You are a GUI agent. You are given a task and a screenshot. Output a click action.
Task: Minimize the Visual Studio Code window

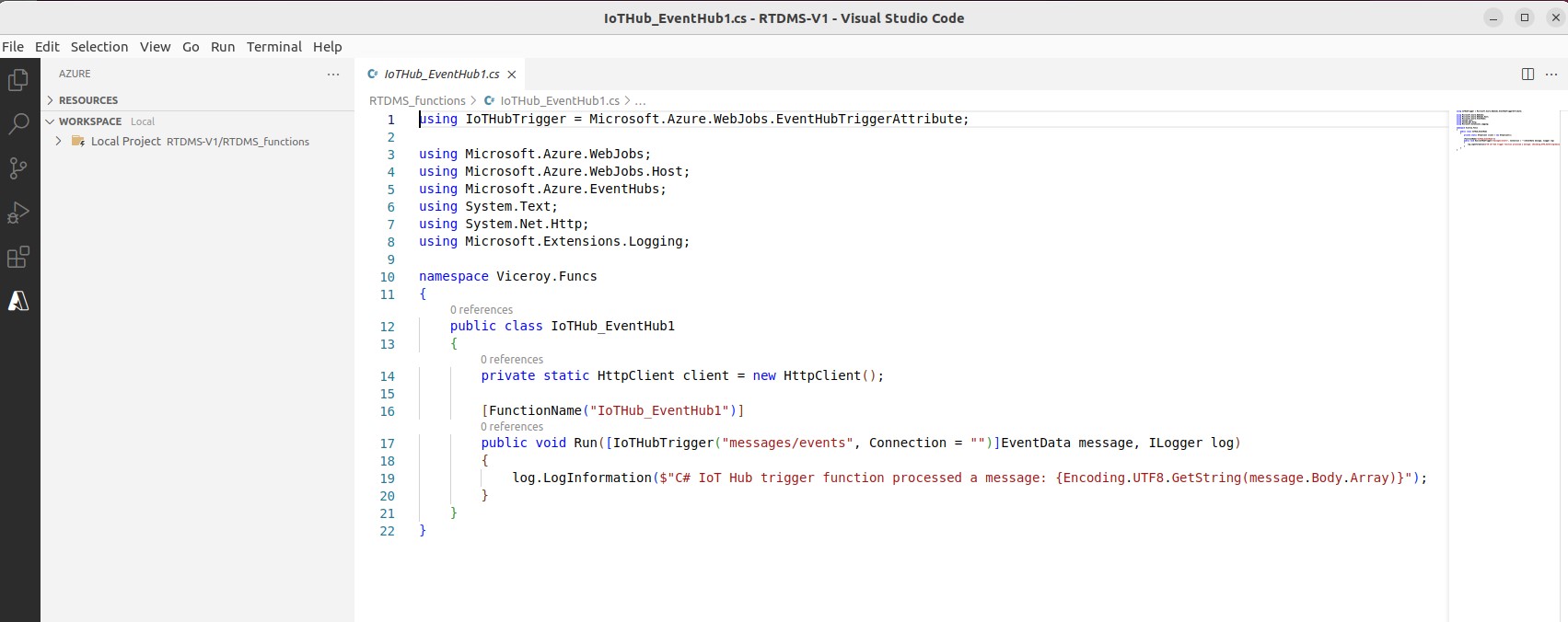(1493, 17)
